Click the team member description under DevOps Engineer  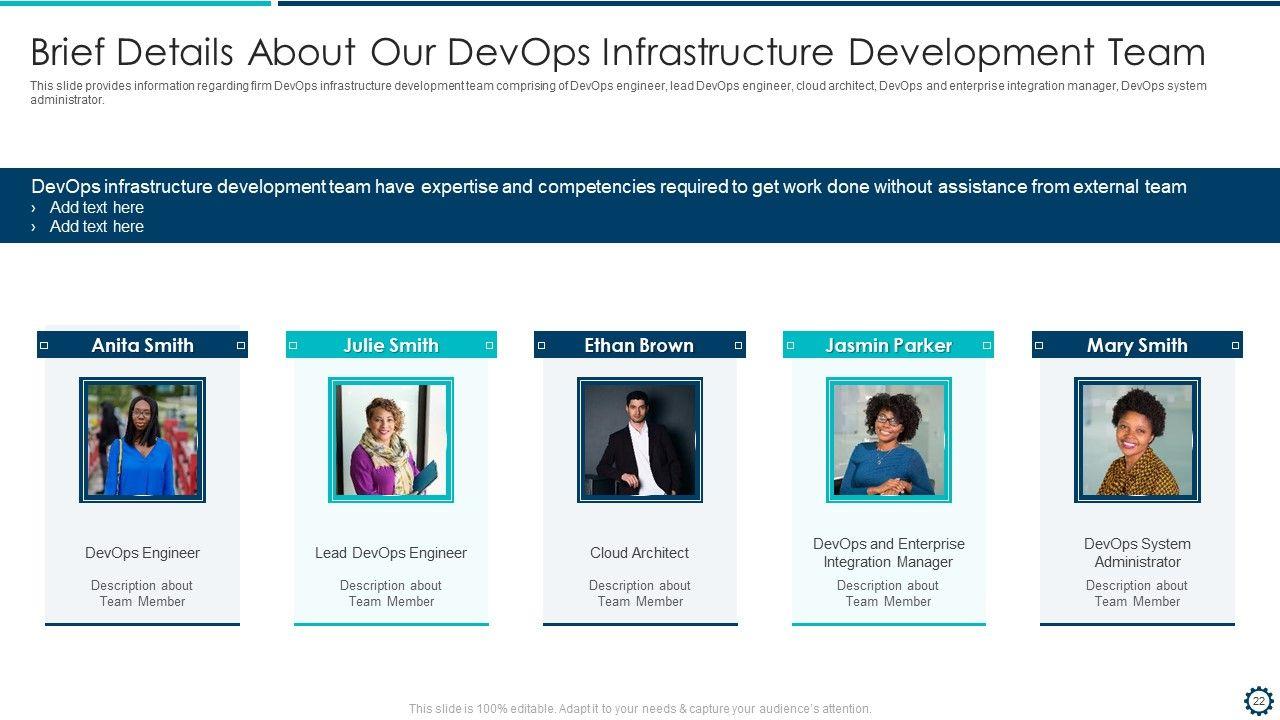pos(142,594)
